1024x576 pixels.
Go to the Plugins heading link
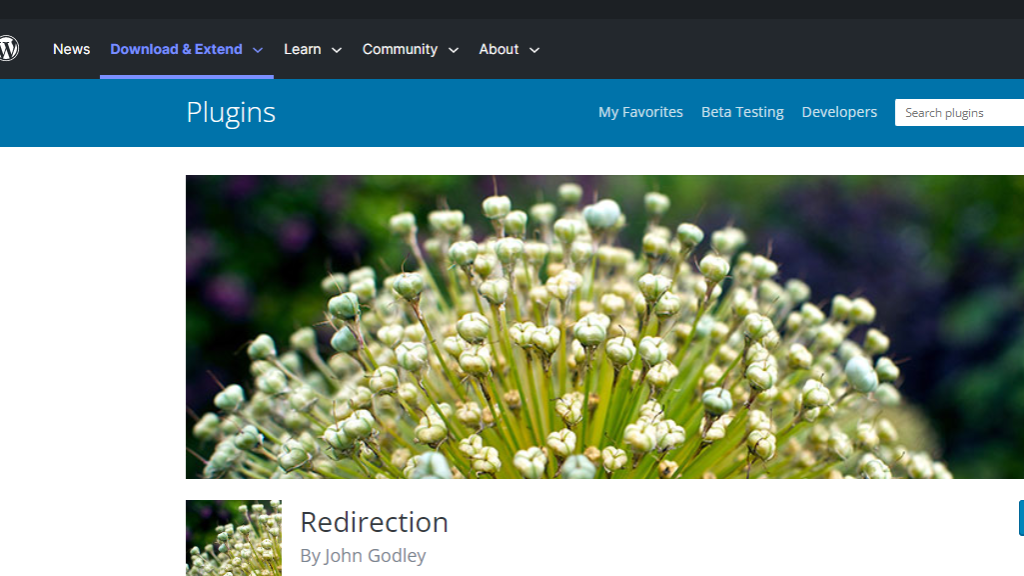click(x=231, y=112)
